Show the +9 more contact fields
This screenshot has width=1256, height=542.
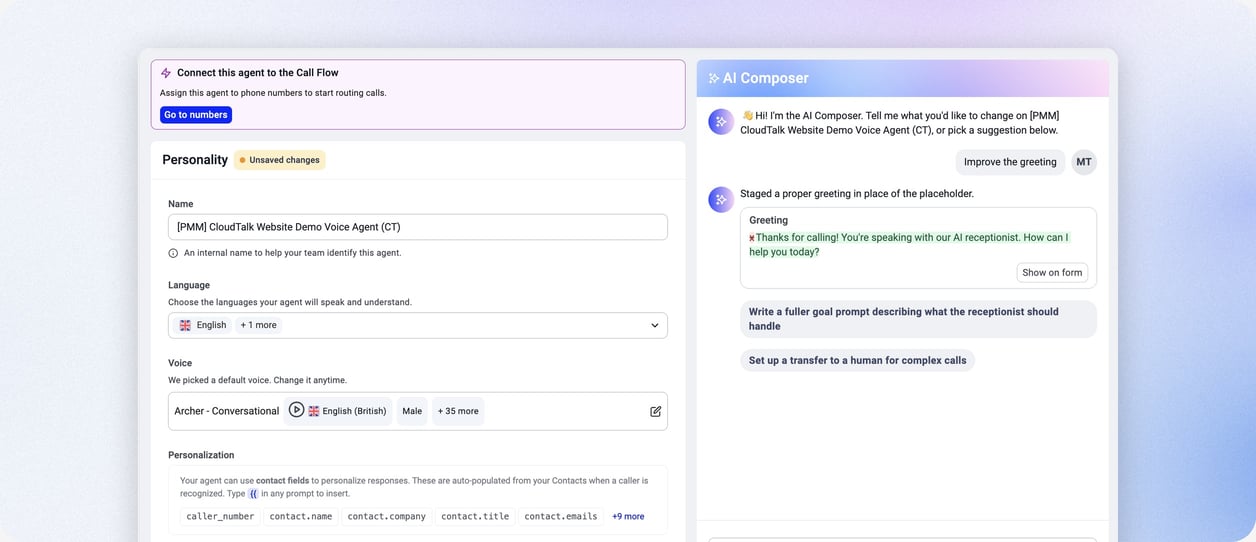click(628, 516)
